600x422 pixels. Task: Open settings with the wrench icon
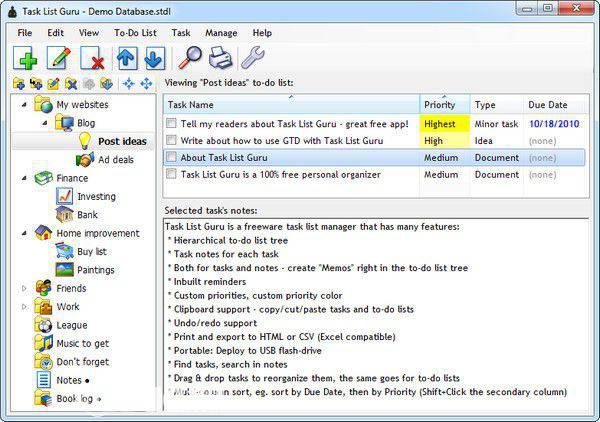click(253, 58)
